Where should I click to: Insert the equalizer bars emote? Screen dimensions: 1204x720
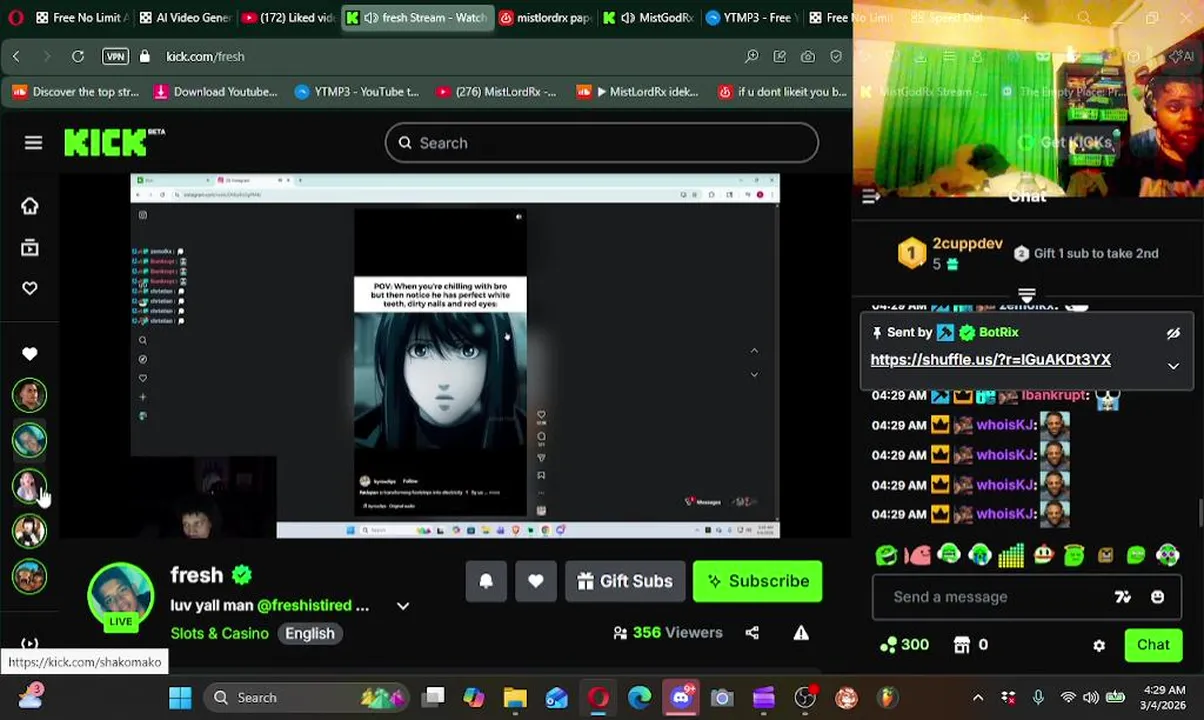(1011, 555)
